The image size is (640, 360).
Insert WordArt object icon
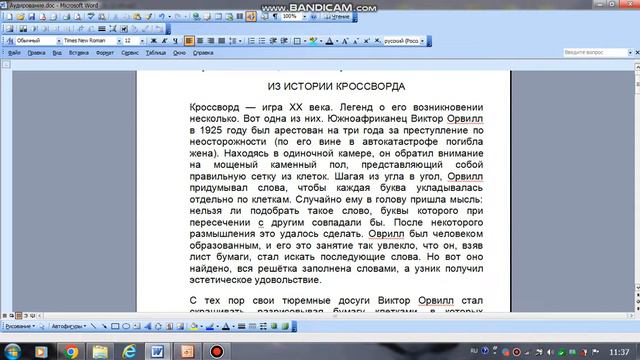(147, 326)
